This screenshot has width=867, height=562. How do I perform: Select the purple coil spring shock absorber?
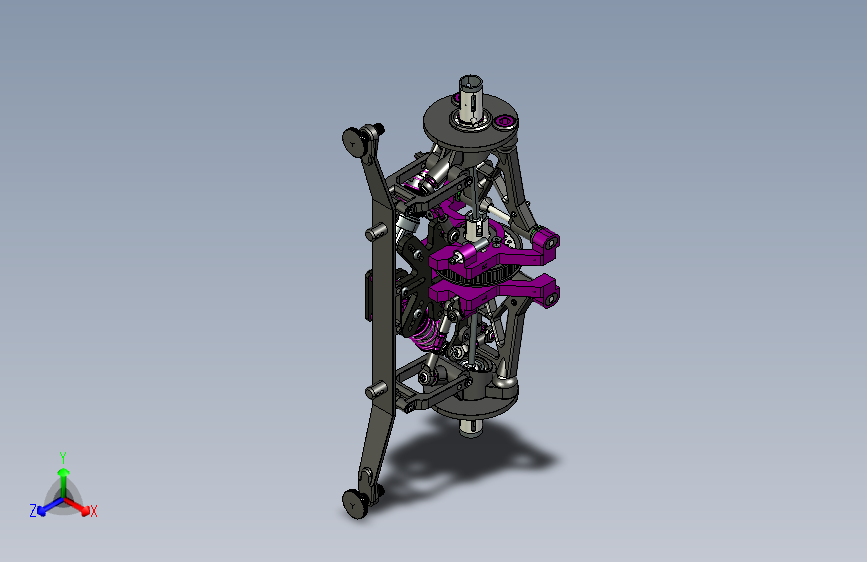click(x=426, y=336)
